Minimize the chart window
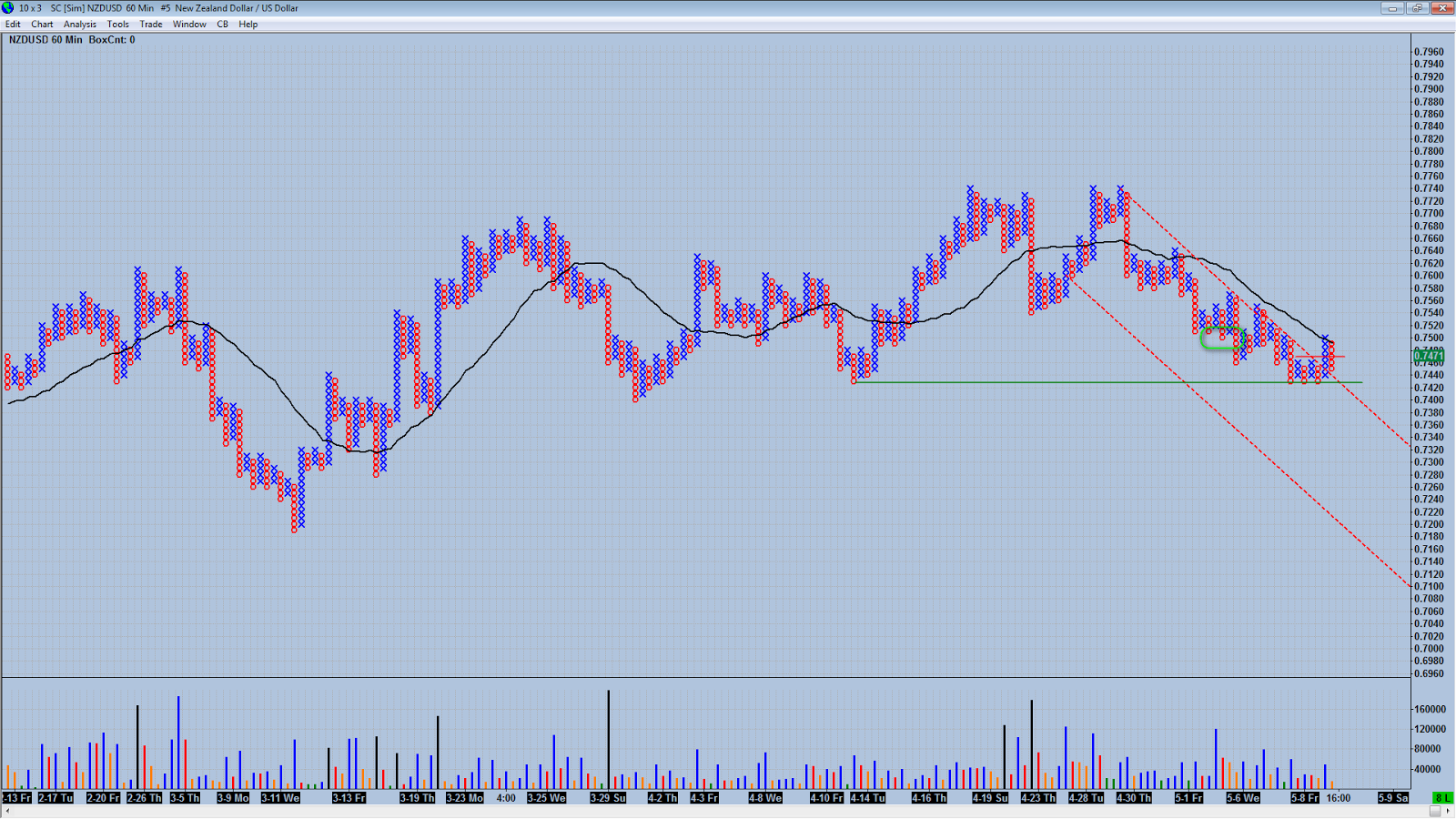The height and width of the screenshot is (819, 1456). [1392, 8]
